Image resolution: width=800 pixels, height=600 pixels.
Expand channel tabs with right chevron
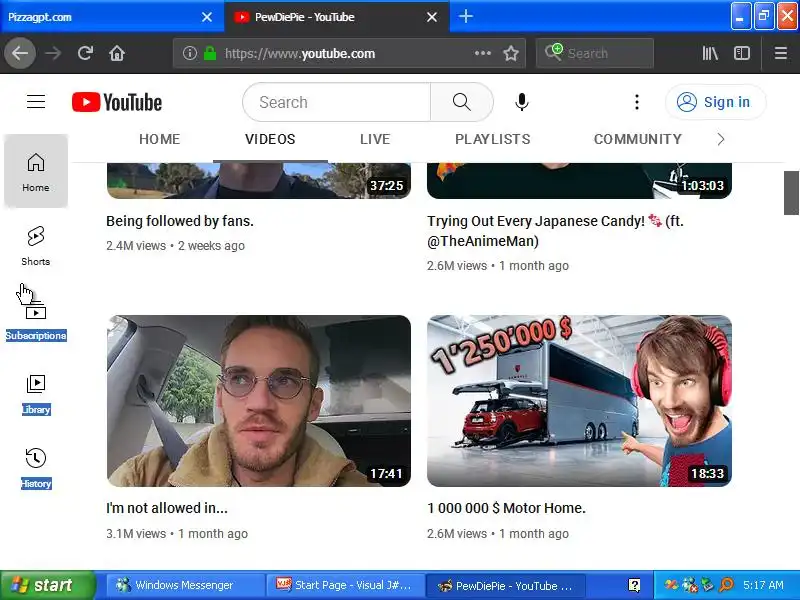720,139
